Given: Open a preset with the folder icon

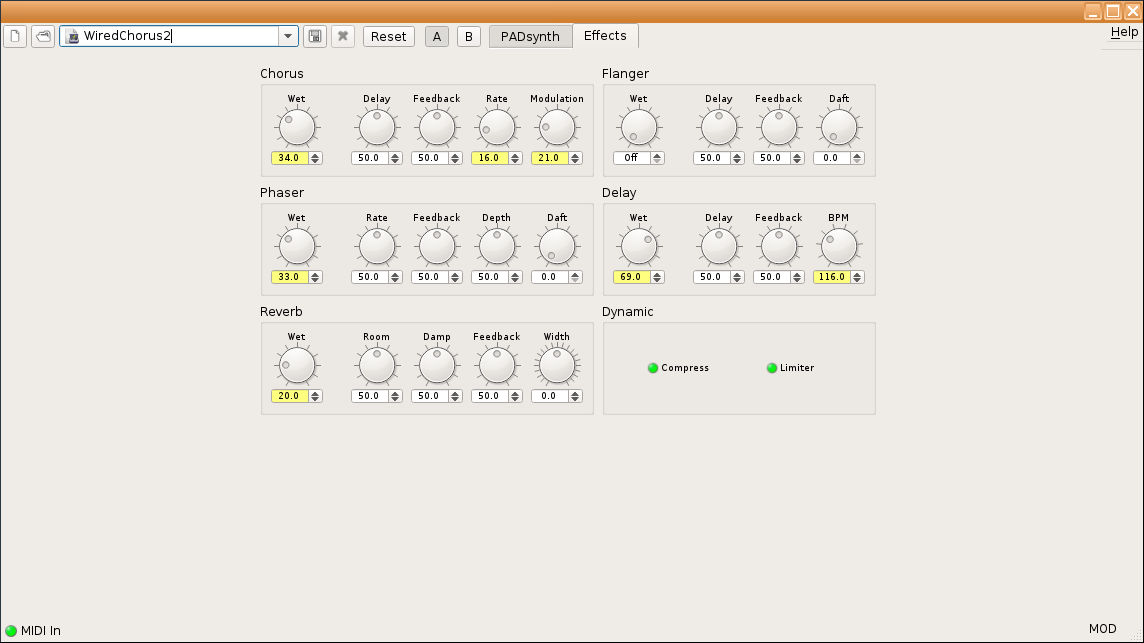Looking at the screenshot, I should tap(44, 36).
